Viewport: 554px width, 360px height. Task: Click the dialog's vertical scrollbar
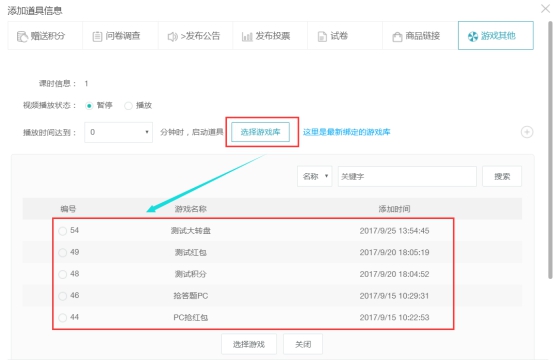[550, 150]
